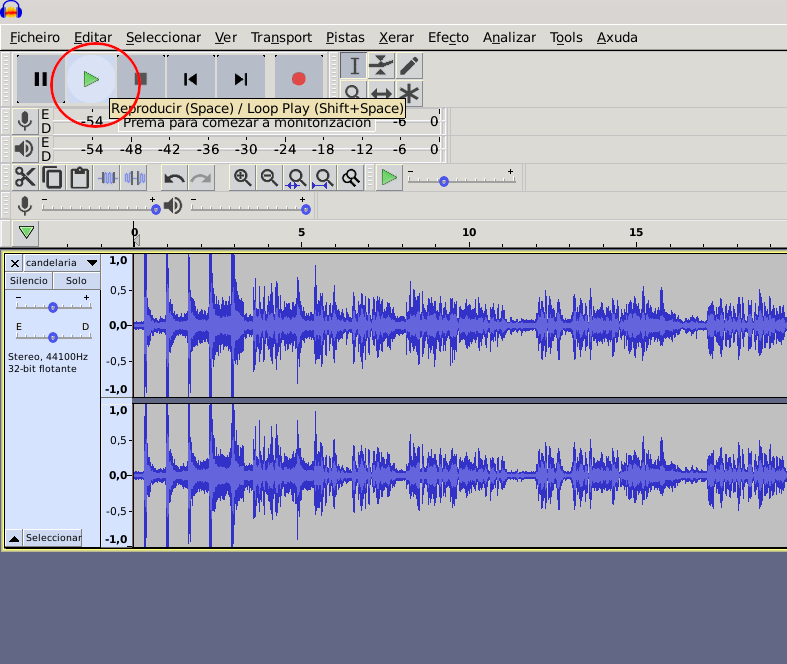Paste audio with the clipboard icon
This screenshot has height=664, width=787.
coord(80,178)
